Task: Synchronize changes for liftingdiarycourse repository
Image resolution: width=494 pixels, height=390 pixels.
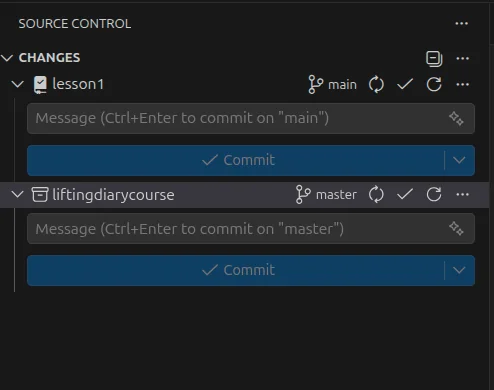Action: tap(376, 195)
